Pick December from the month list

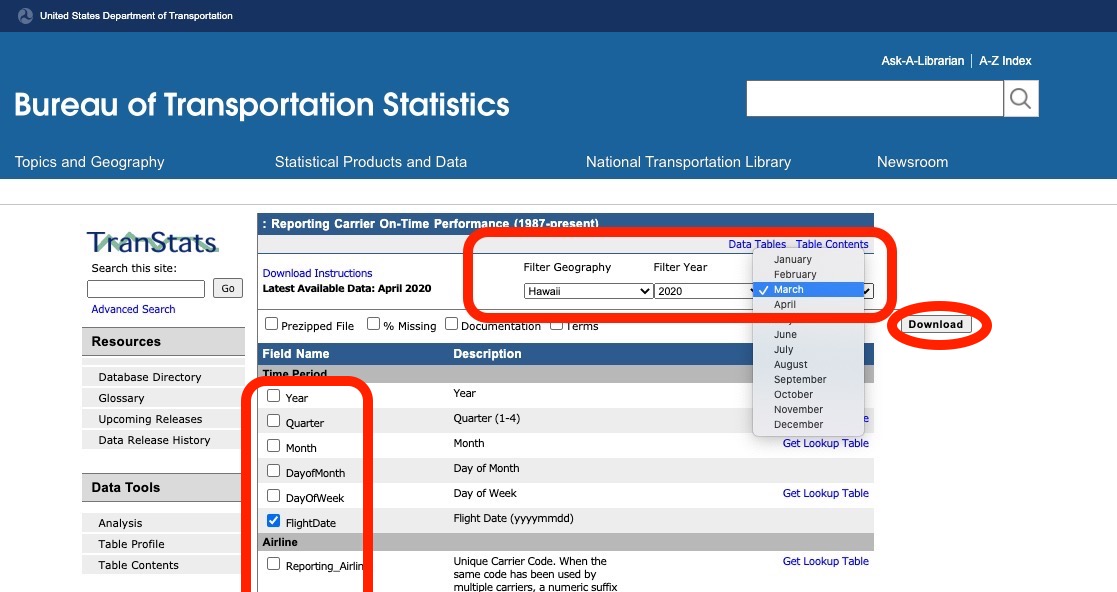(808, 424)
